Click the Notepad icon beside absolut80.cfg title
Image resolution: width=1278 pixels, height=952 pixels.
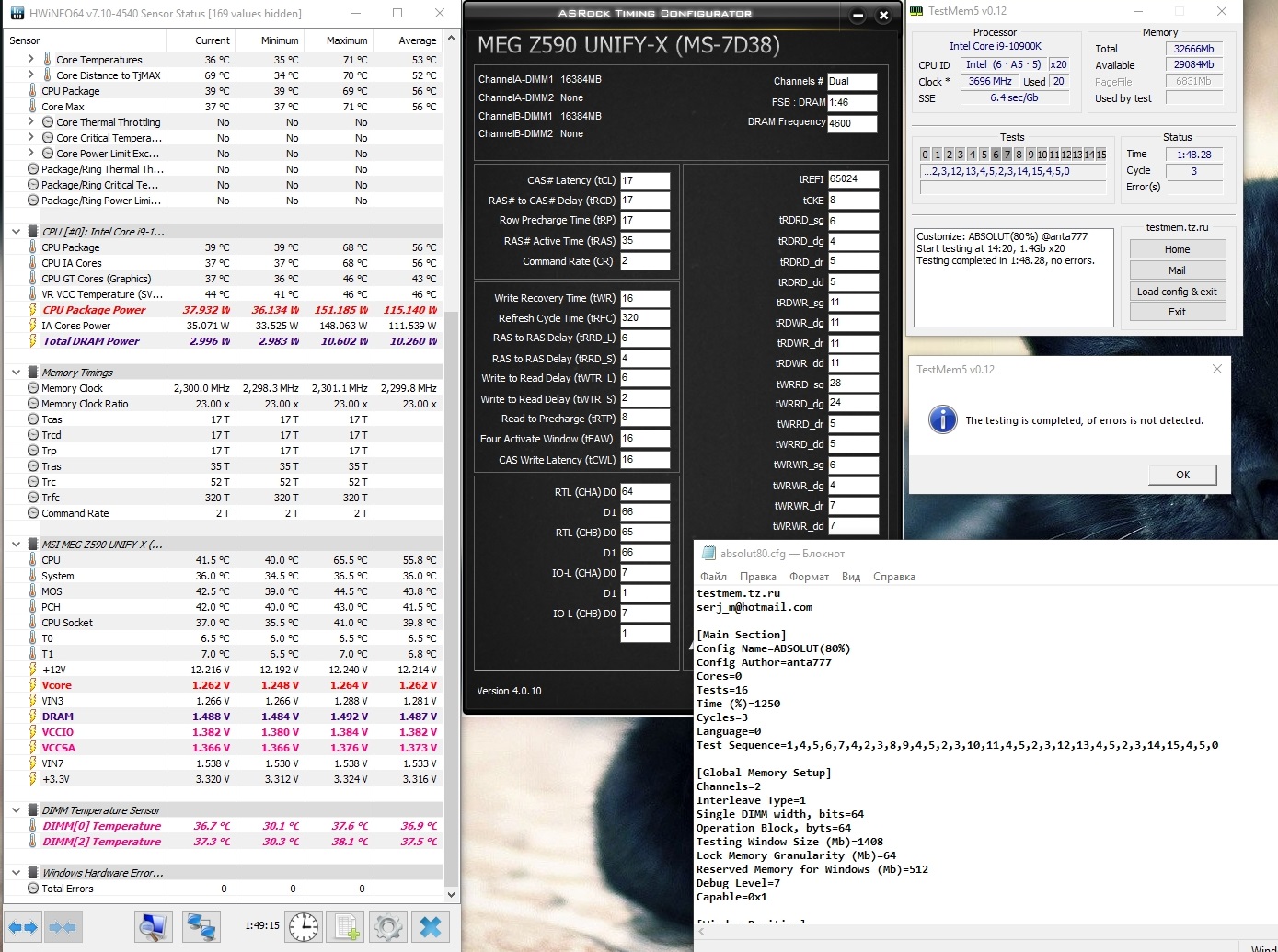(708, 553)
